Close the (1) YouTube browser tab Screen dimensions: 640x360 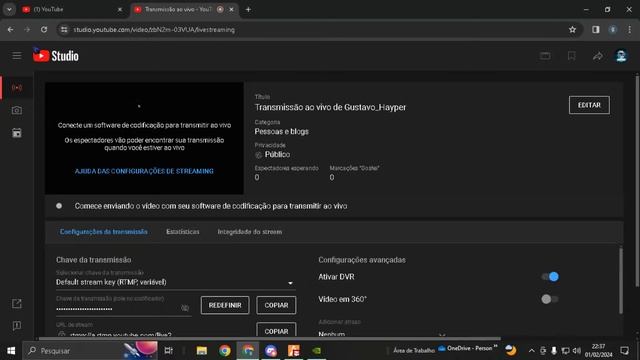tap(120, 9)
